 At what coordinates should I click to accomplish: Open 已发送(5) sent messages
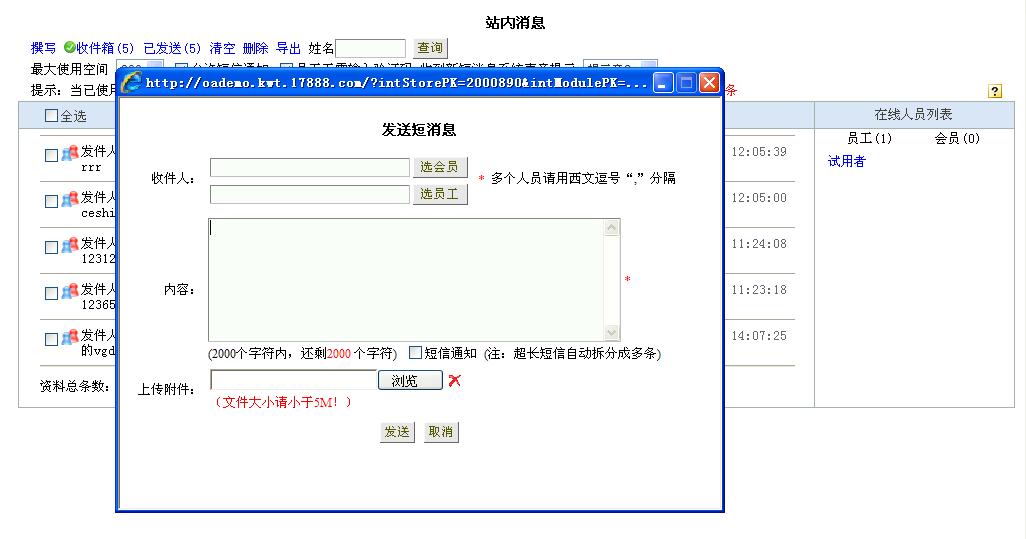[x=171, y=48]
